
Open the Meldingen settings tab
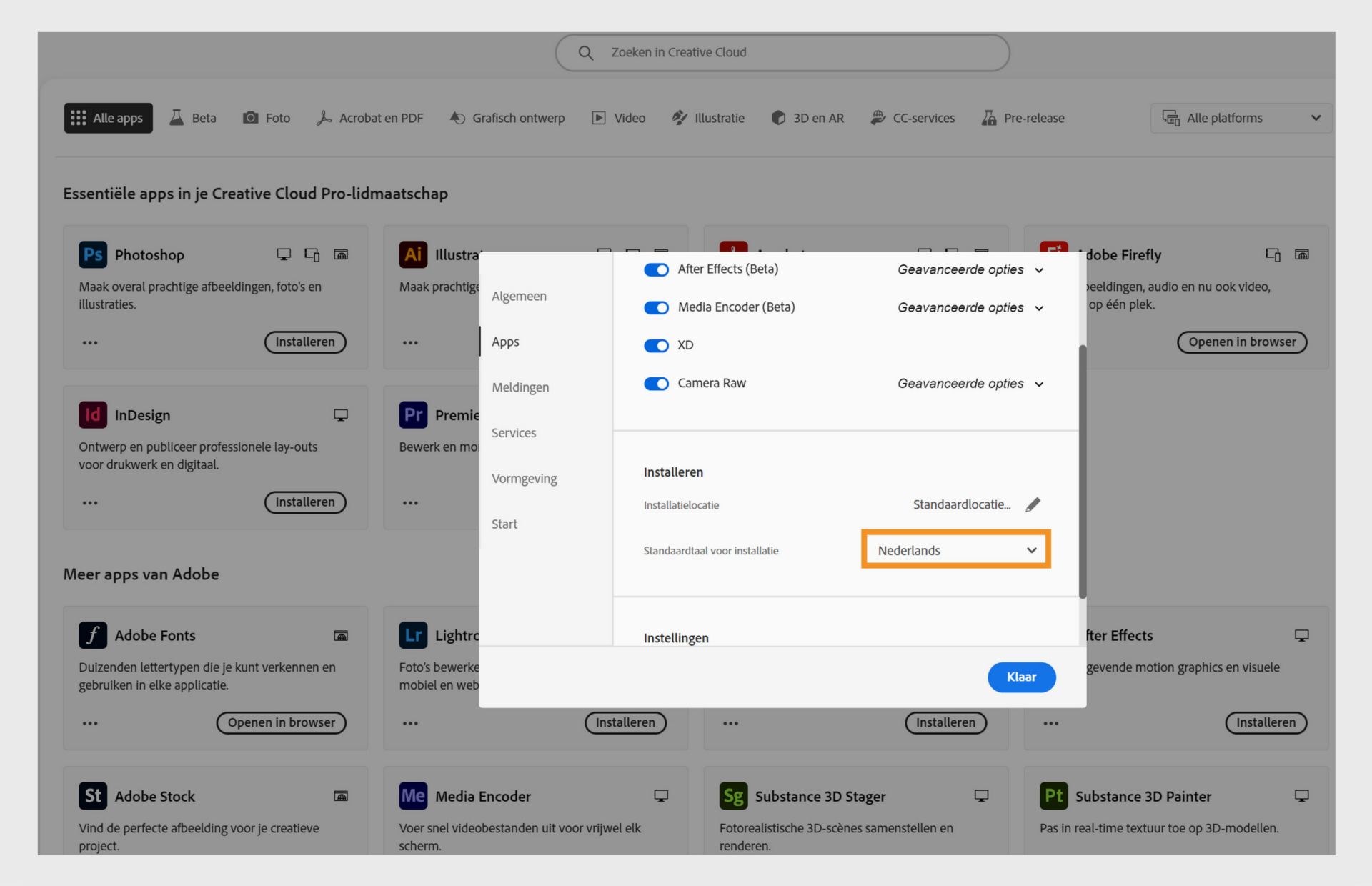[x=520, y=387]
